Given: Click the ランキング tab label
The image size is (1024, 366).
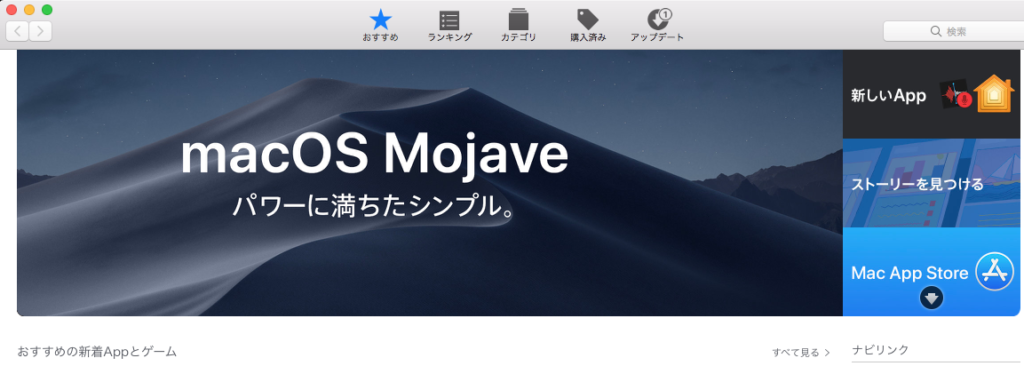Looking at the screenshot, I should (x=449, y=38).
